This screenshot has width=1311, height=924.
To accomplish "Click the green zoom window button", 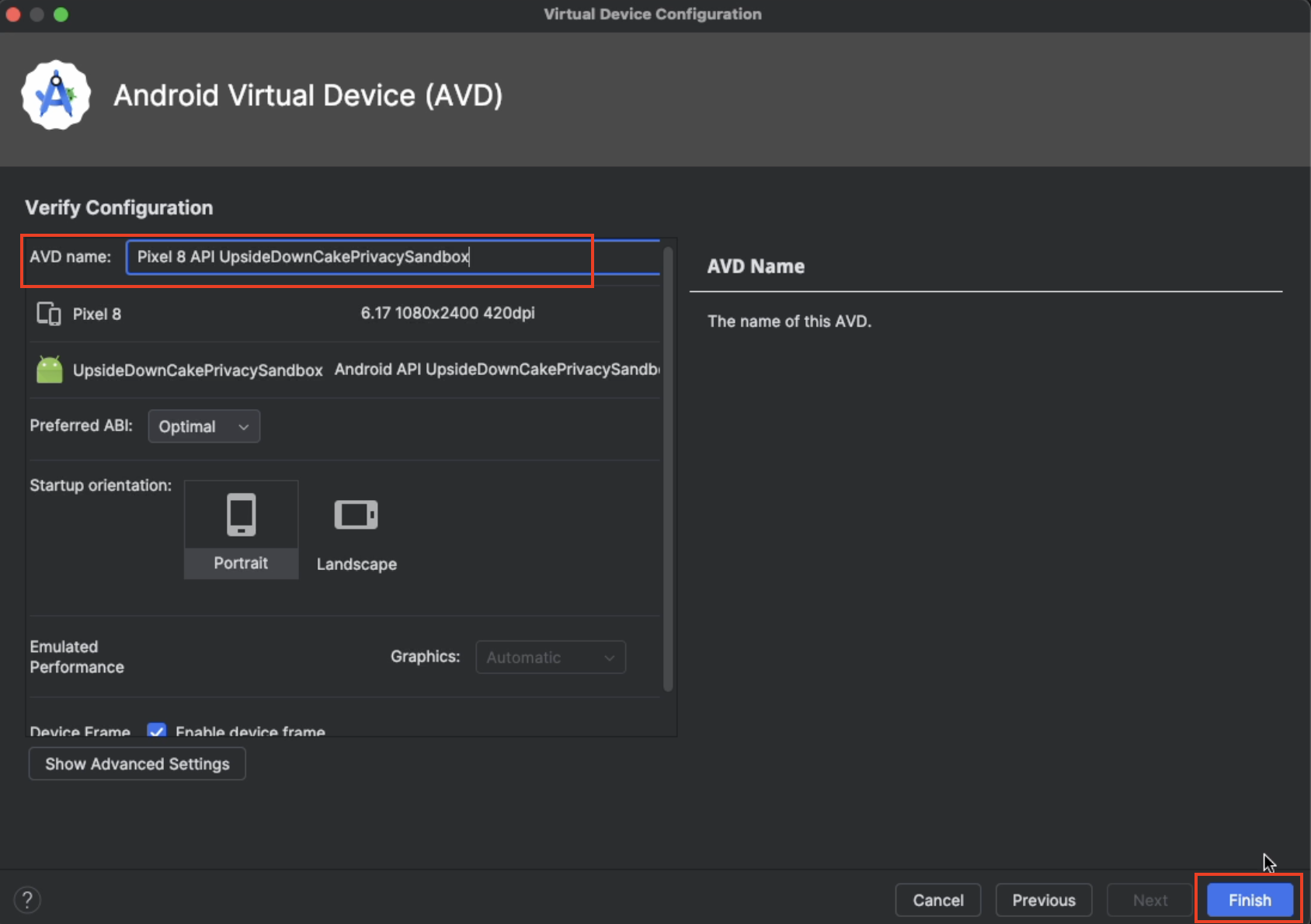I will [61, 15].
